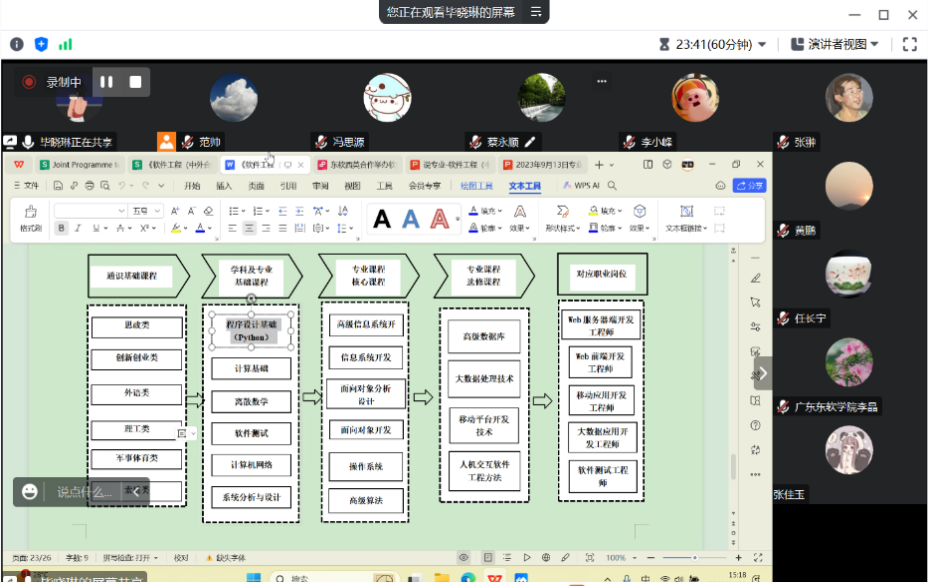The image size is (928, 586).
Task: Click the clear formatting eraser icon
Action: tap(207, 211)
